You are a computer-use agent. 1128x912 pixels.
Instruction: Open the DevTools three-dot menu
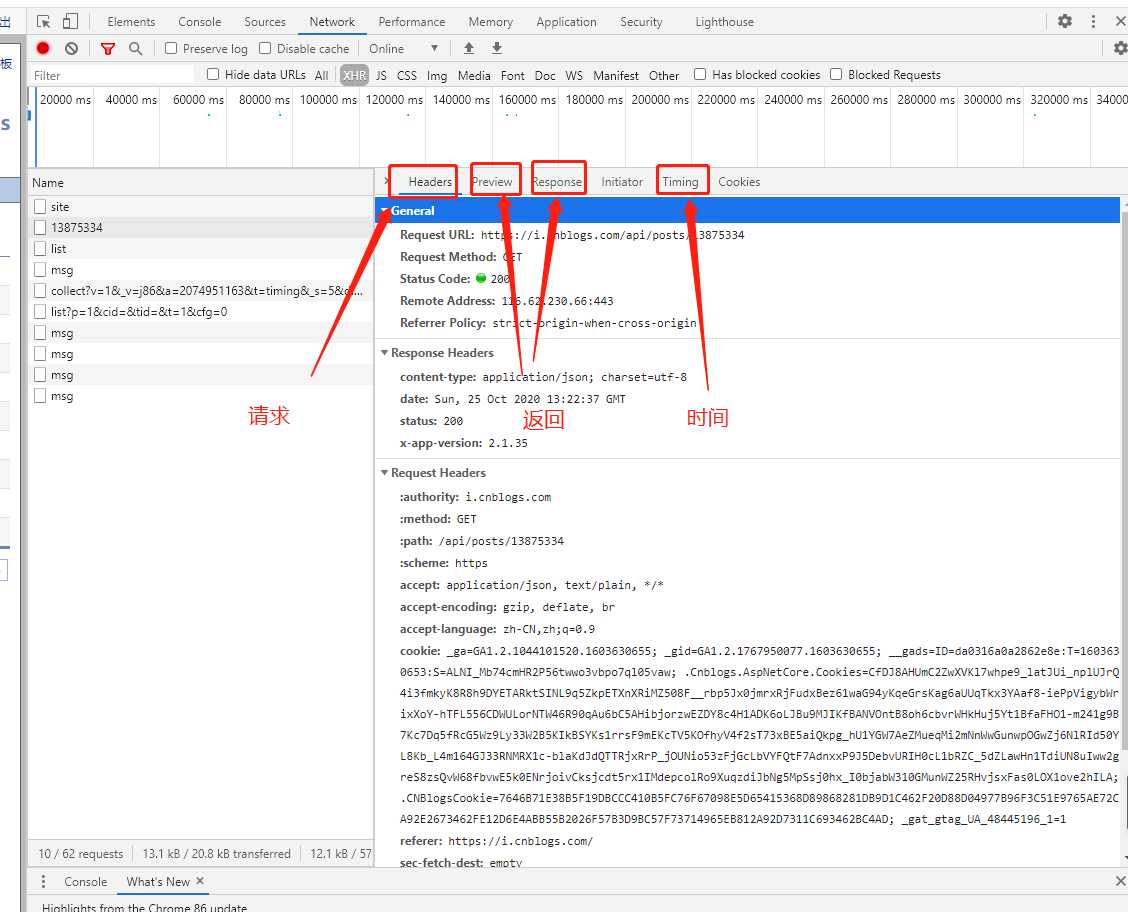click(1093, 21)
